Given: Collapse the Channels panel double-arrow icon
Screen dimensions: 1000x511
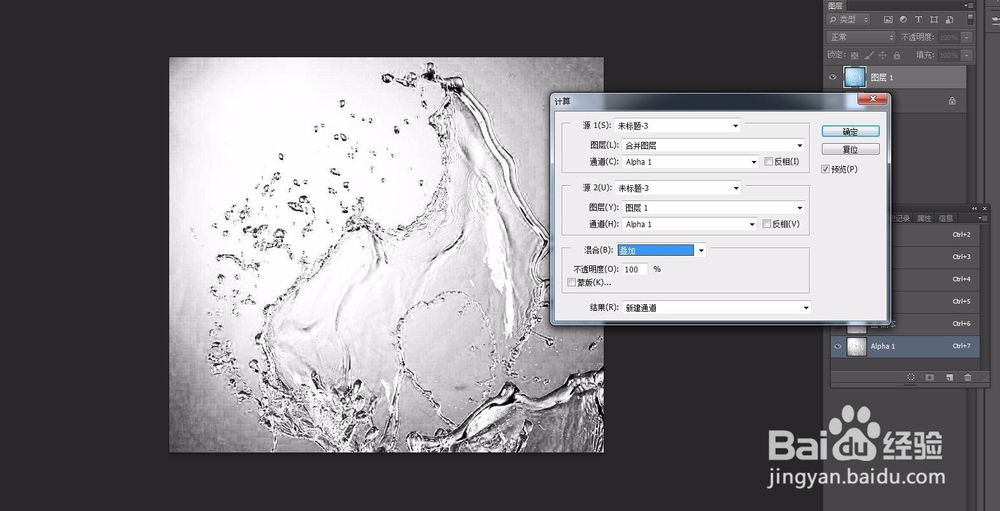Looking at the screenshot, I should (974, 209).
